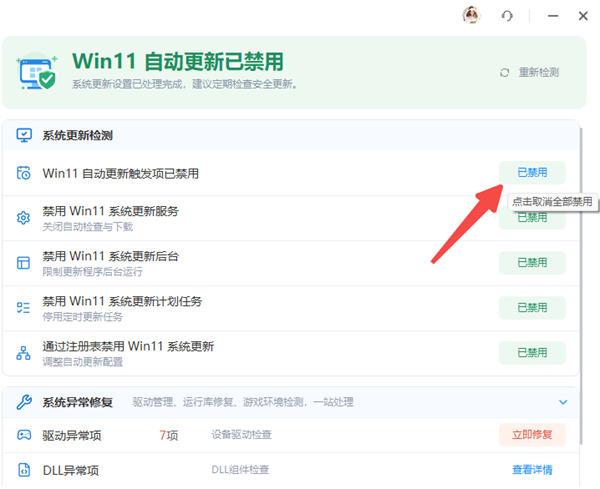600x489 pixels.
Task: Click the 系统更新检测 monitor icon
Action: coord(24,135)
